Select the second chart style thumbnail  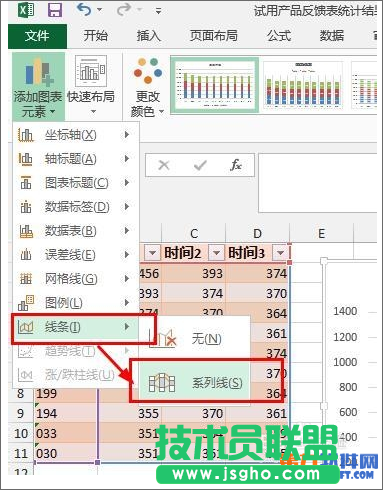(x=303, y=85)
